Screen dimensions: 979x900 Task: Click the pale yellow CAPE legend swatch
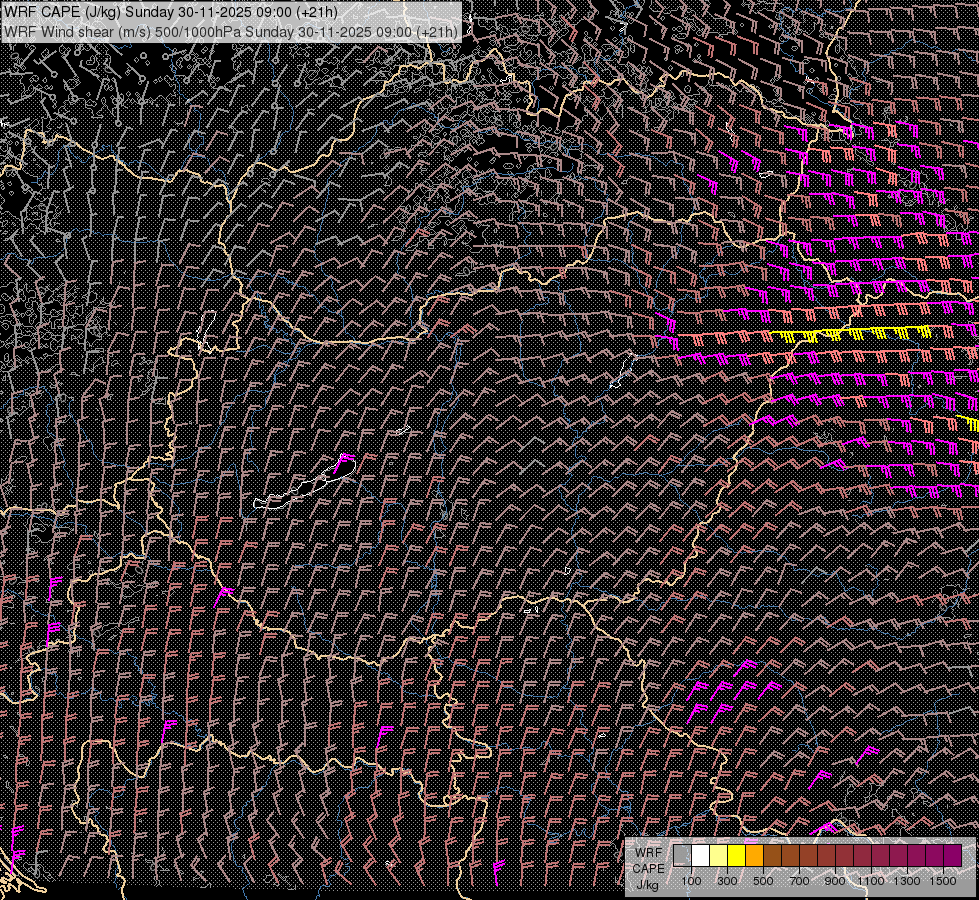[718, 855]
